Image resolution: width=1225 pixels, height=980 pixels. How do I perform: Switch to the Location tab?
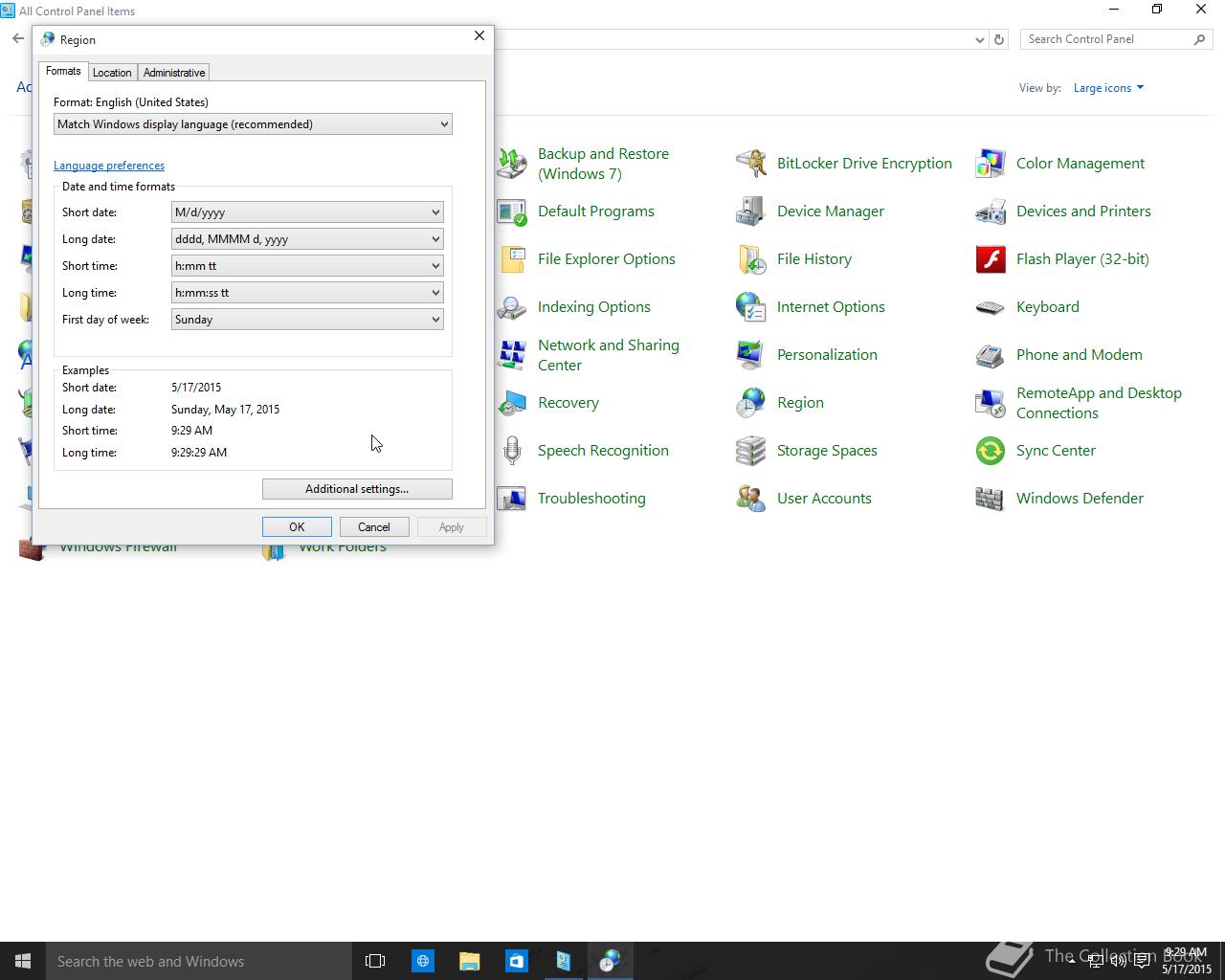(x=112, y=73)
